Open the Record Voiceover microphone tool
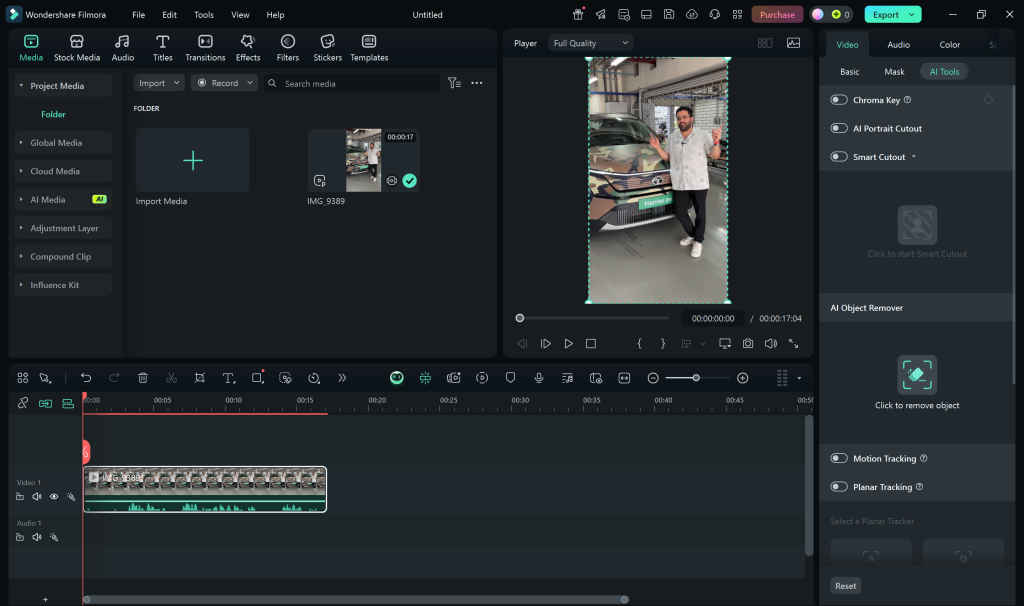The width and height of the screenshot is (1024, 606). click(540, 377)
